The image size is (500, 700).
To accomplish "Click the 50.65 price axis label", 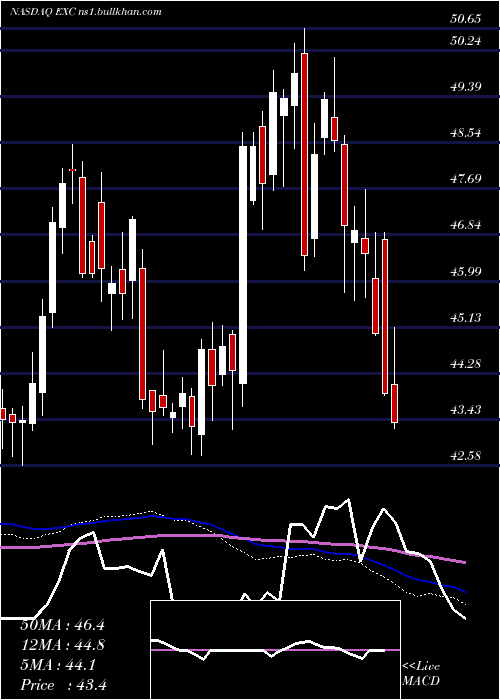I will 466,19.
